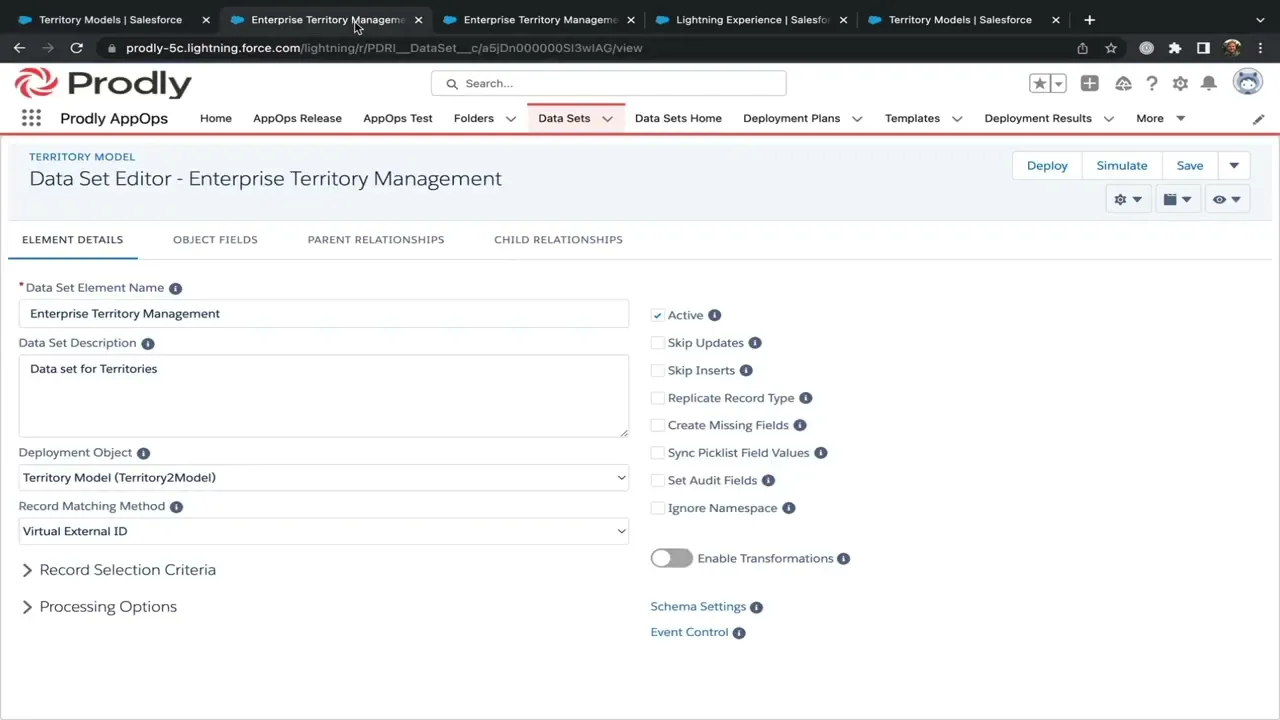Open the Data Sets nav dropdown arrow
Image resolution: width=1280 pixels, height=720 pixels.
point(607,119)
